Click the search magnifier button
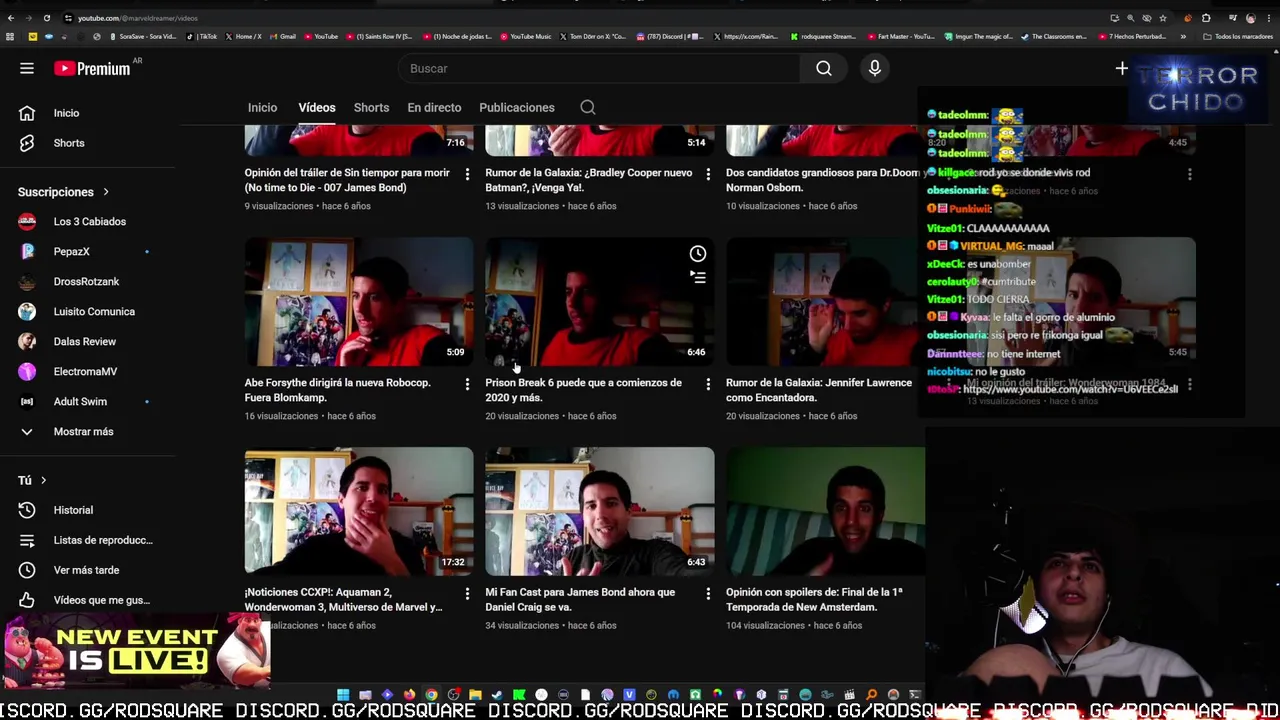 tap(823, 68)
